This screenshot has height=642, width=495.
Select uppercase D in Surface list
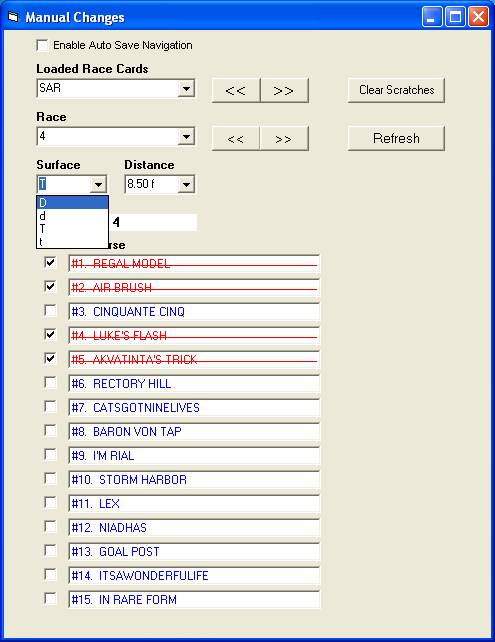tap(72, 203)
